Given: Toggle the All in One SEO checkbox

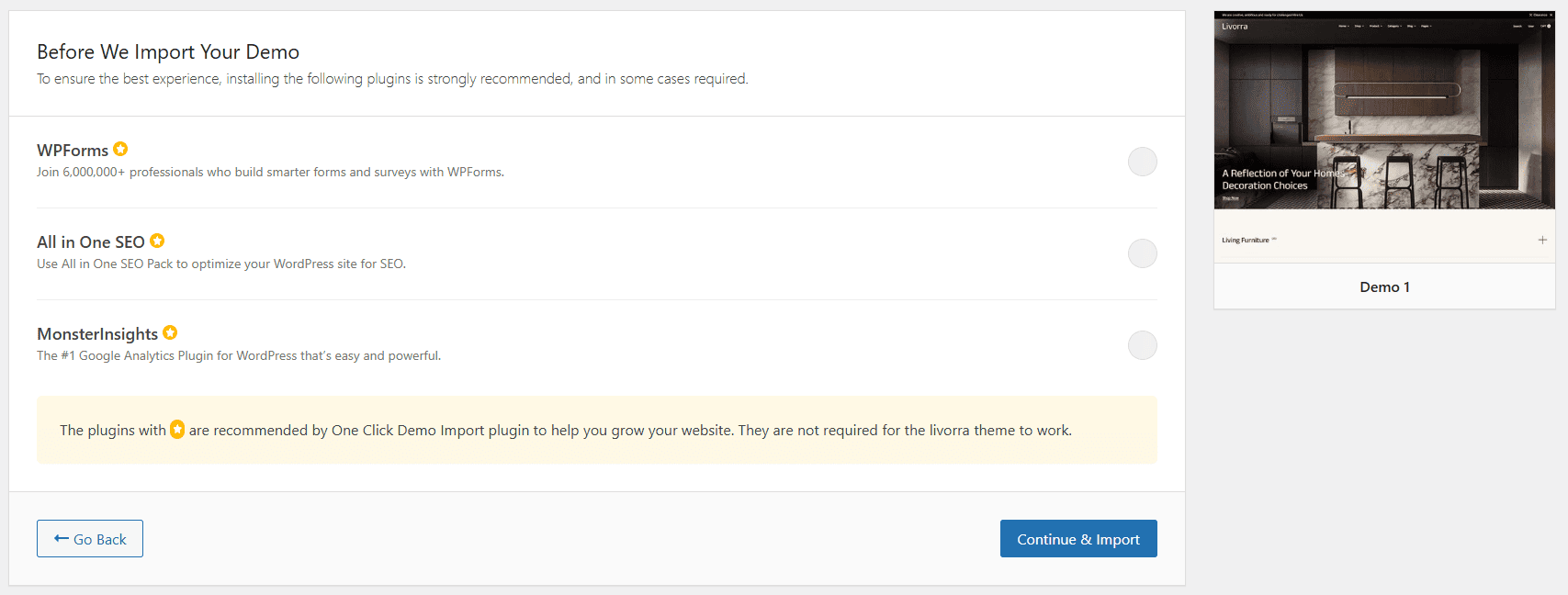Looking at the screenshot, I should [1142, 253].
